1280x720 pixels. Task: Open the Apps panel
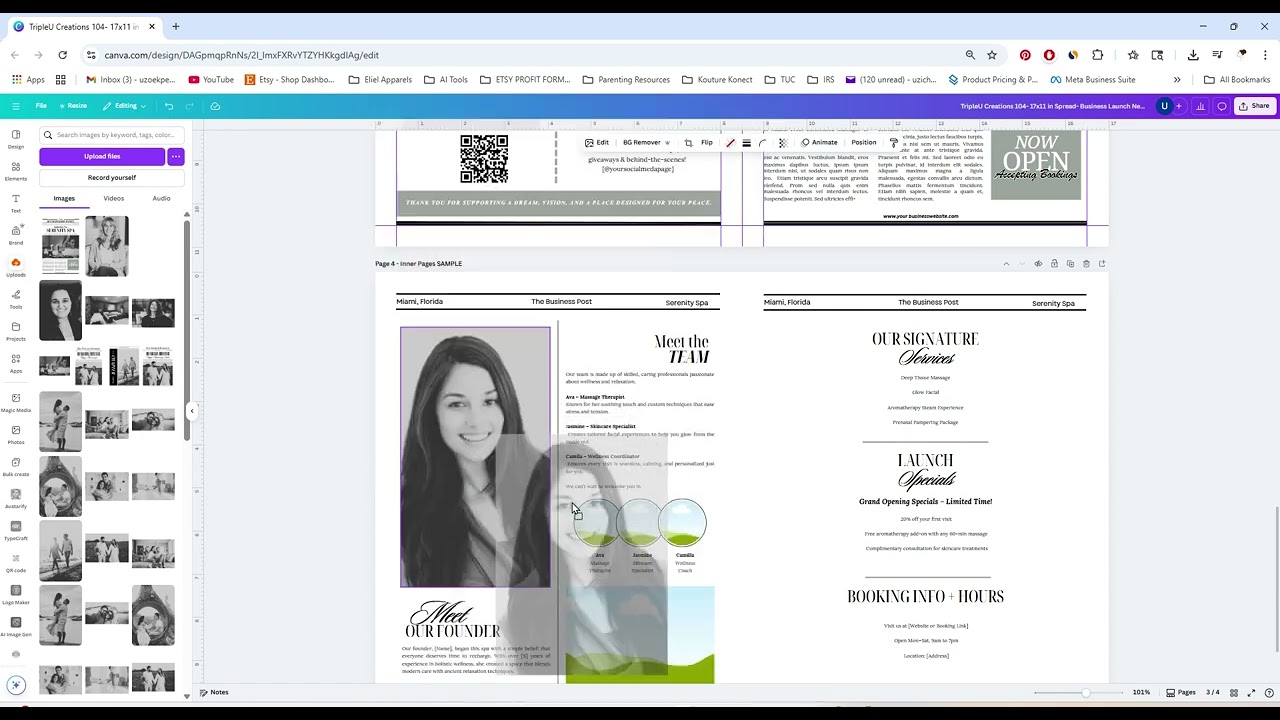click(15, 363)
